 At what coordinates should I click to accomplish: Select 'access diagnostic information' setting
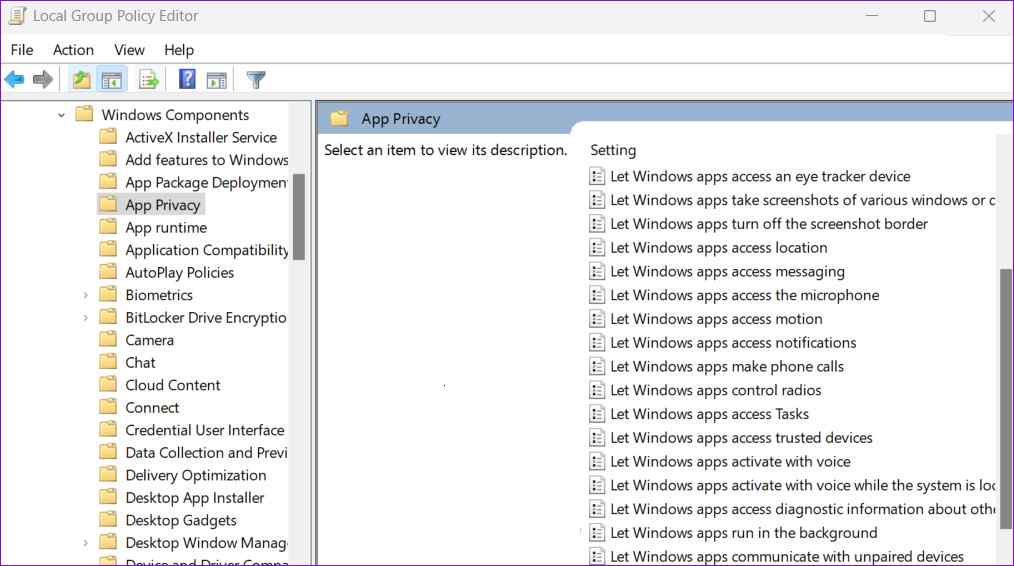point(802,509)
